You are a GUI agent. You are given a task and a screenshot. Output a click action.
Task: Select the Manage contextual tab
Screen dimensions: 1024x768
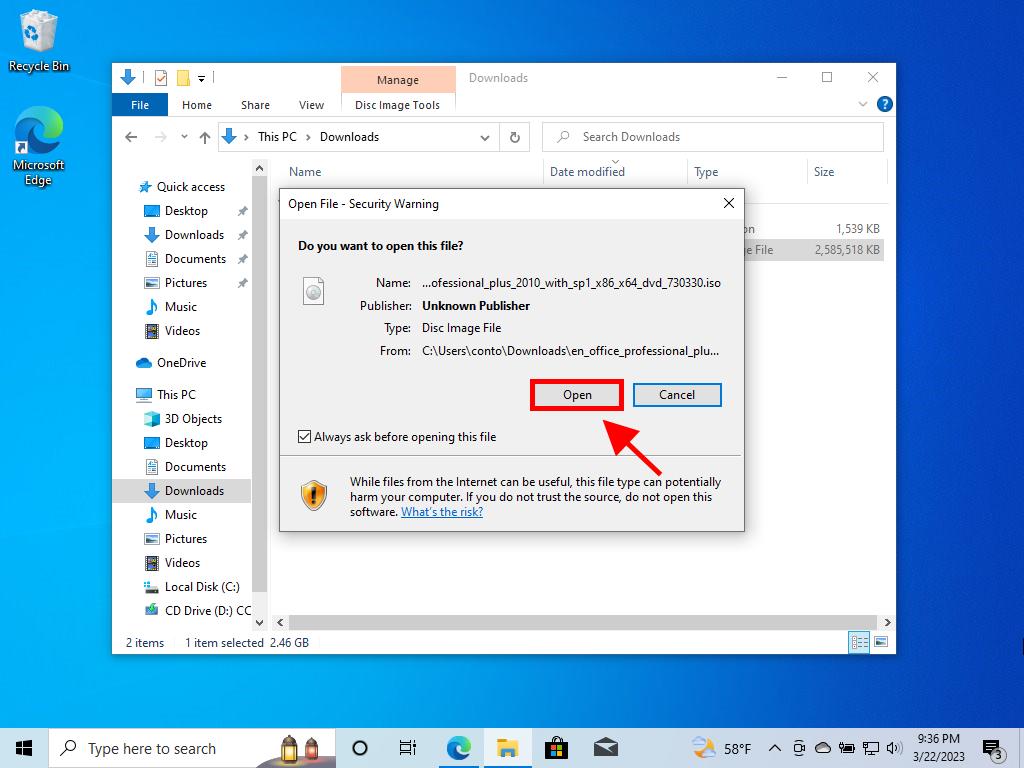tap(398, 80)
